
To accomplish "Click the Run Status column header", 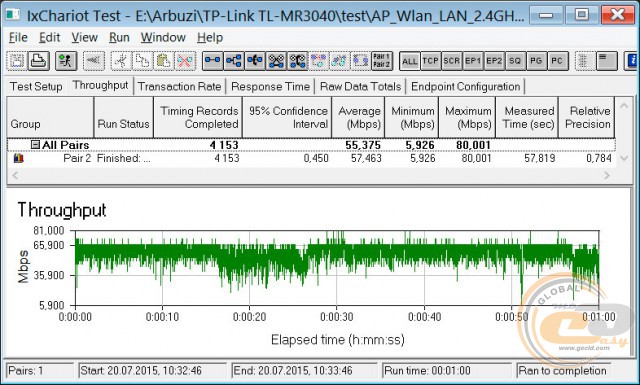I will tap(124, 117).
